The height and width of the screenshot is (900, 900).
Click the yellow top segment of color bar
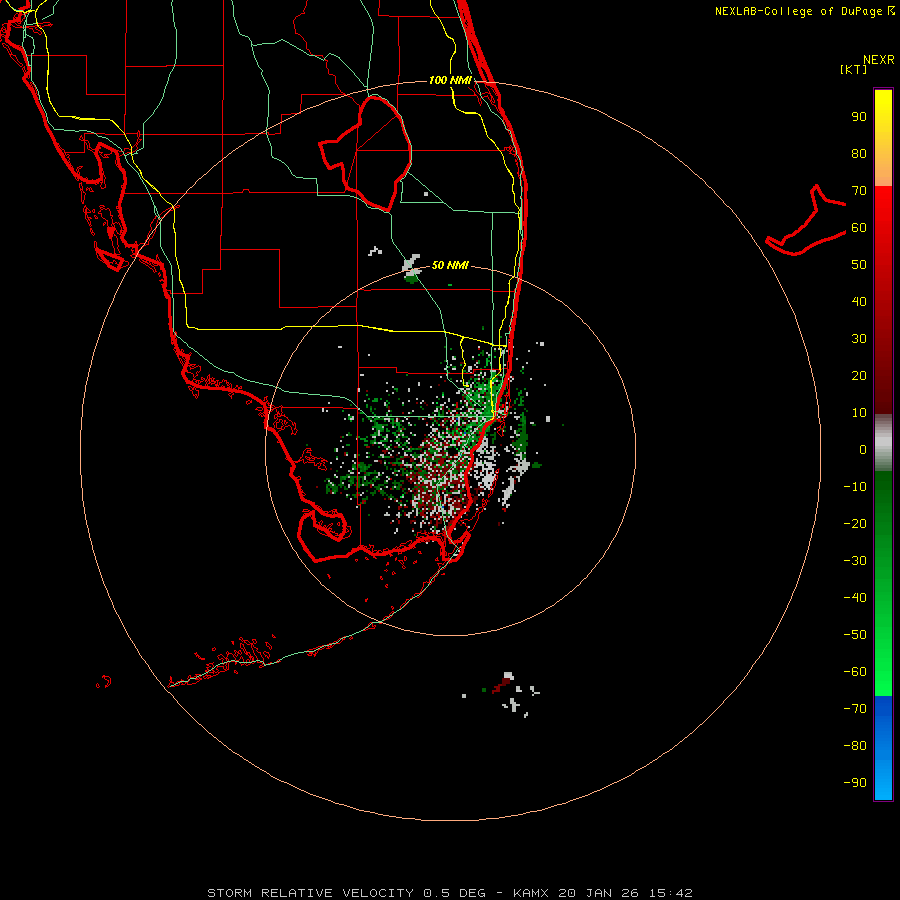click(x=883, y=138)
